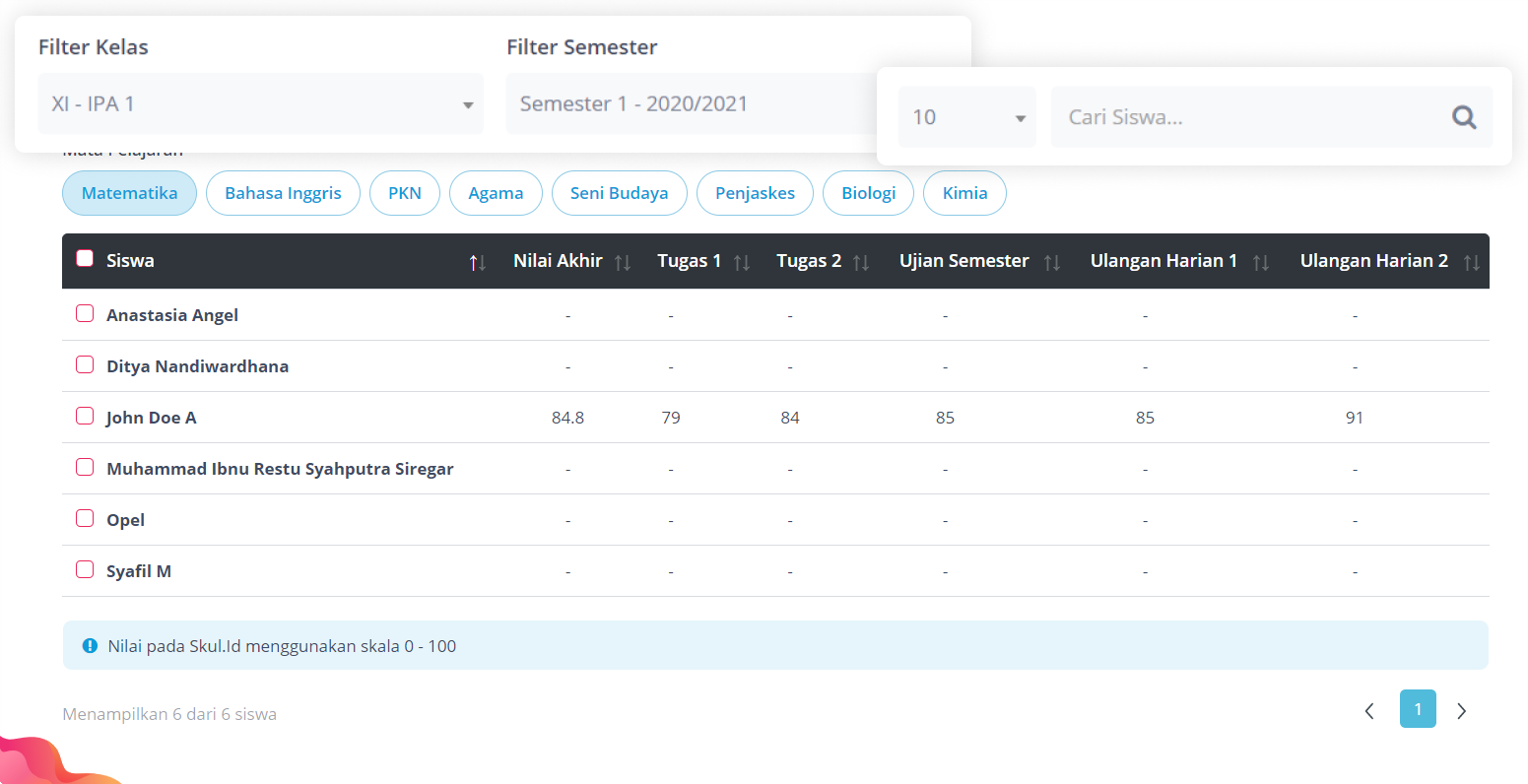Screen dimensions: 1528x784
Task: Click page number 1 button
Action: click(x=1418, y=709)
